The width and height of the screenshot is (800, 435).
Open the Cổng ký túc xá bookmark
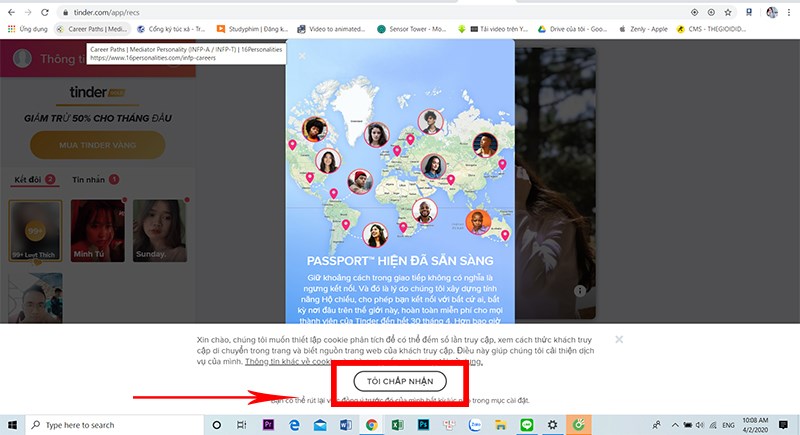click(x=171, y=29)
